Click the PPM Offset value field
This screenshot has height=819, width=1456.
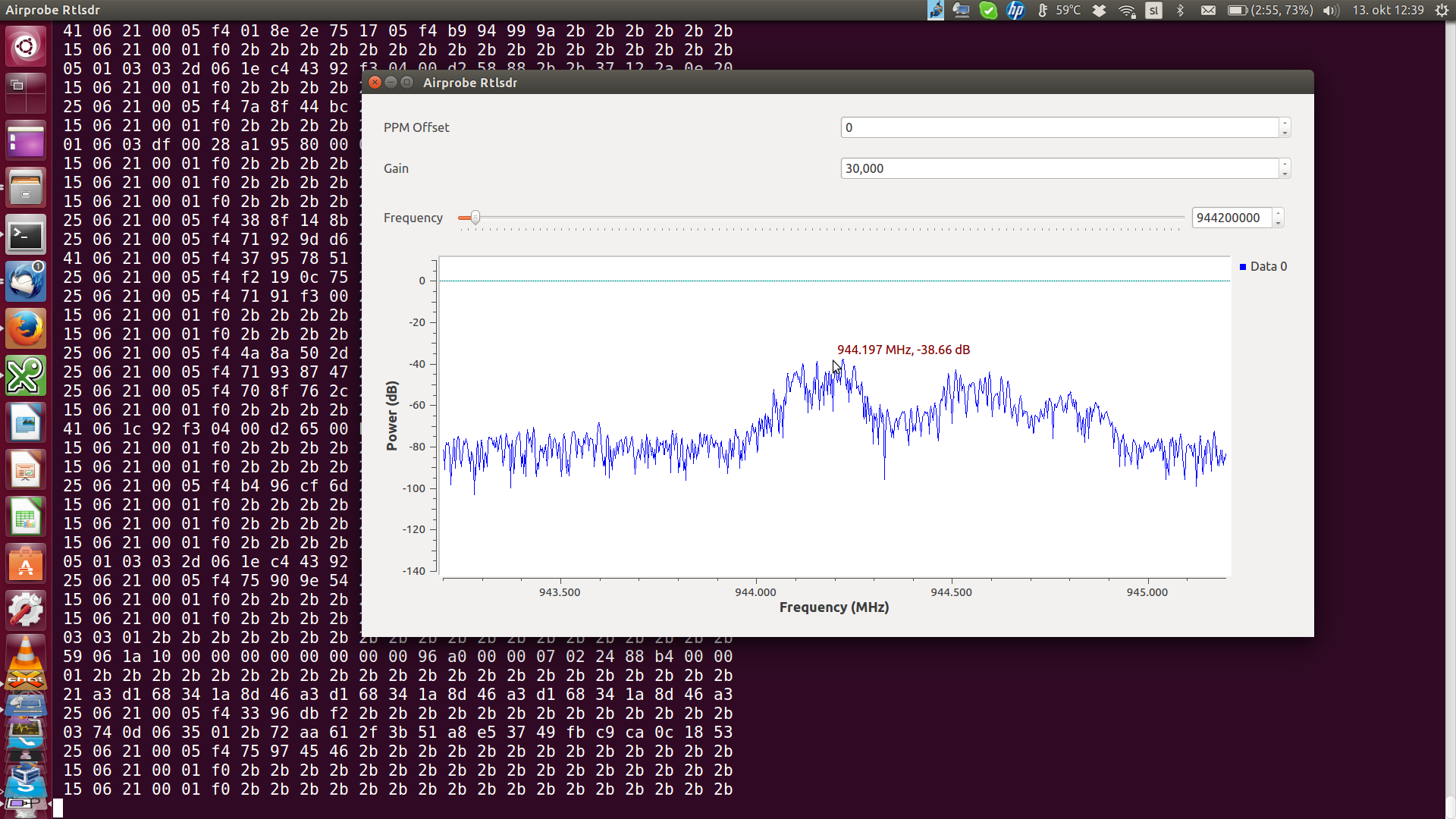(1059, 127)
